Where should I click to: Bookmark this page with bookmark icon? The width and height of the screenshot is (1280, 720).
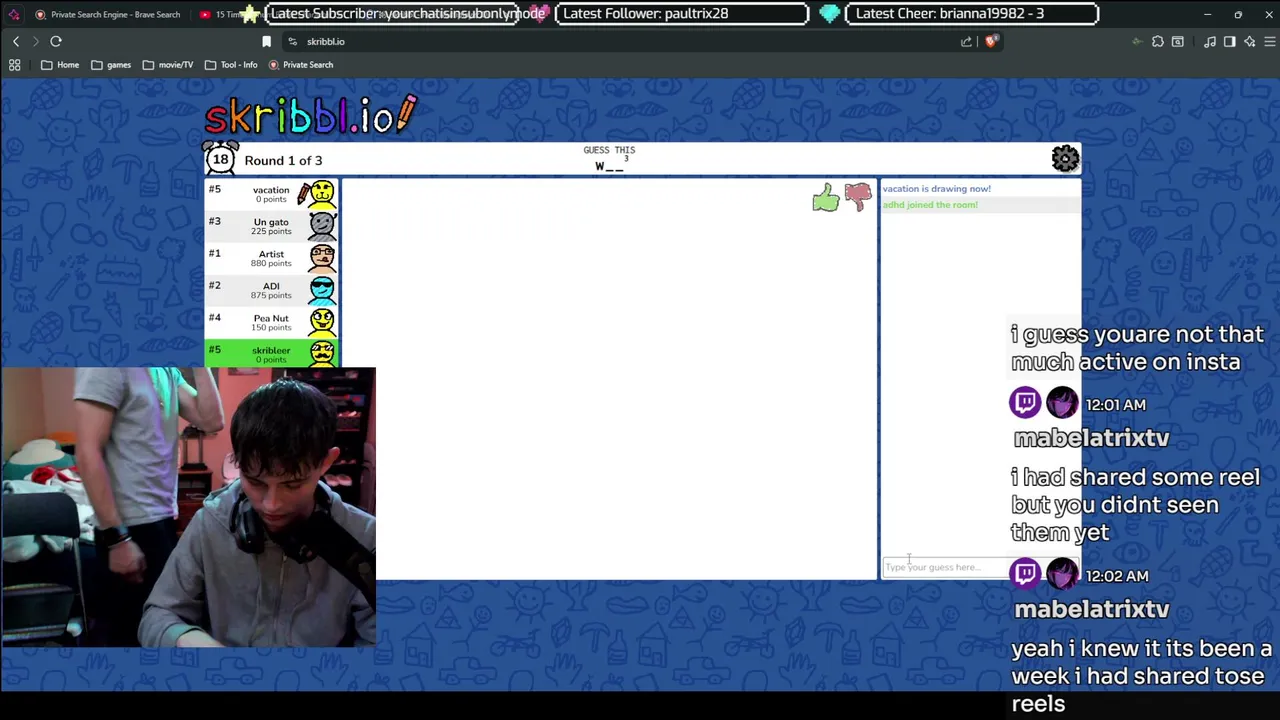click(266, 41)
